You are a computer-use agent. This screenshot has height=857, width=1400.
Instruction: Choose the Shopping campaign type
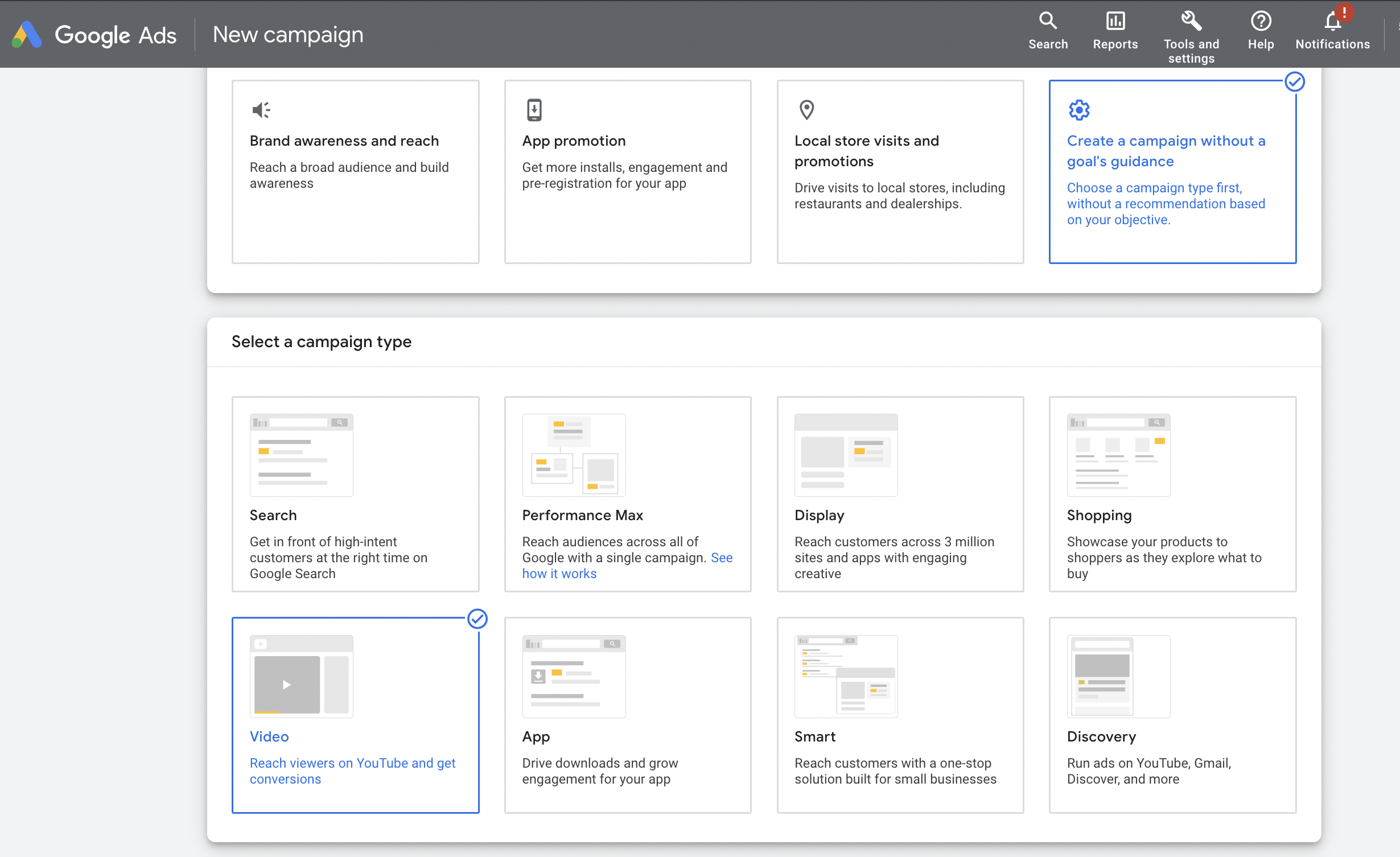pyautogui.click(x=1172, y=494)
